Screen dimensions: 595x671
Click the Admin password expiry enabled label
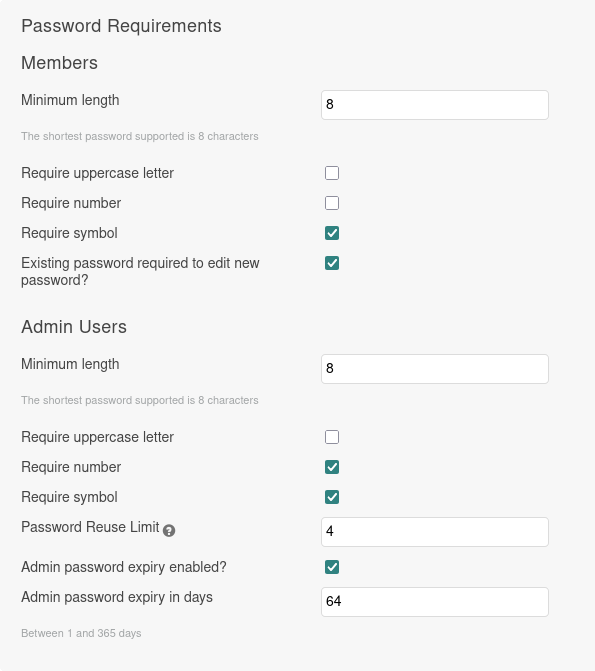point(124,567)
